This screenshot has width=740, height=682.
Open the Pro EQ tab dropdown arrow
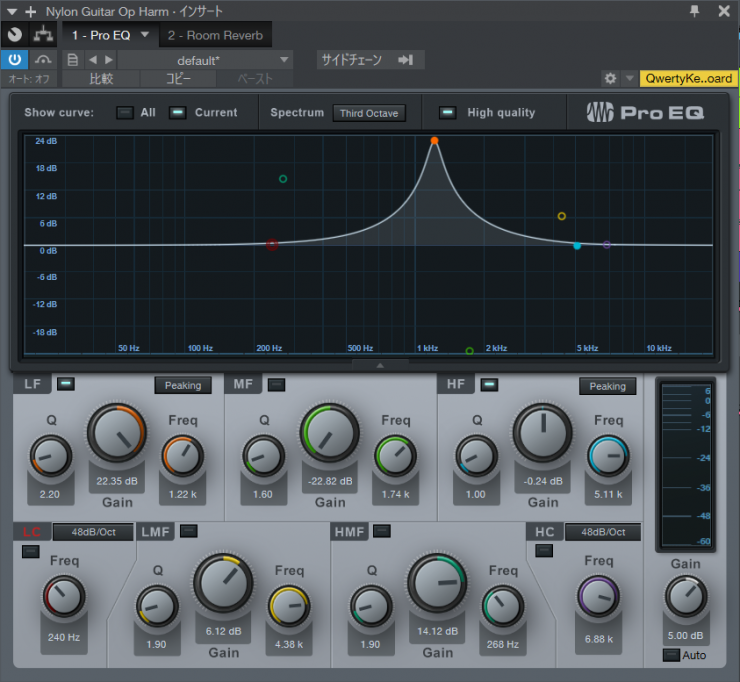tap(145, 34)
